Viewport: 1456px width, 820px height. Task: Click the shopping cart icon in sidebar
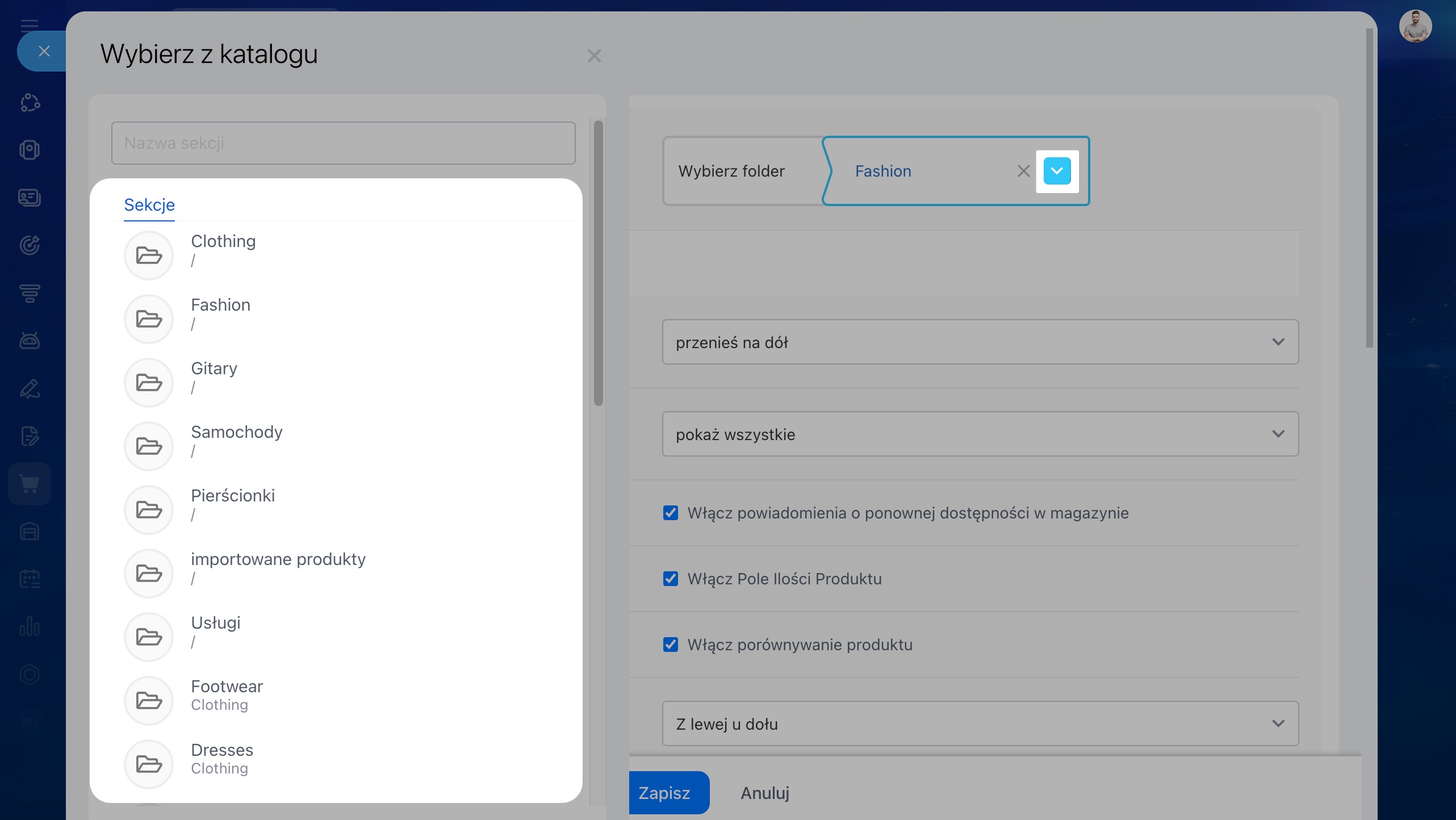(30, 484)
